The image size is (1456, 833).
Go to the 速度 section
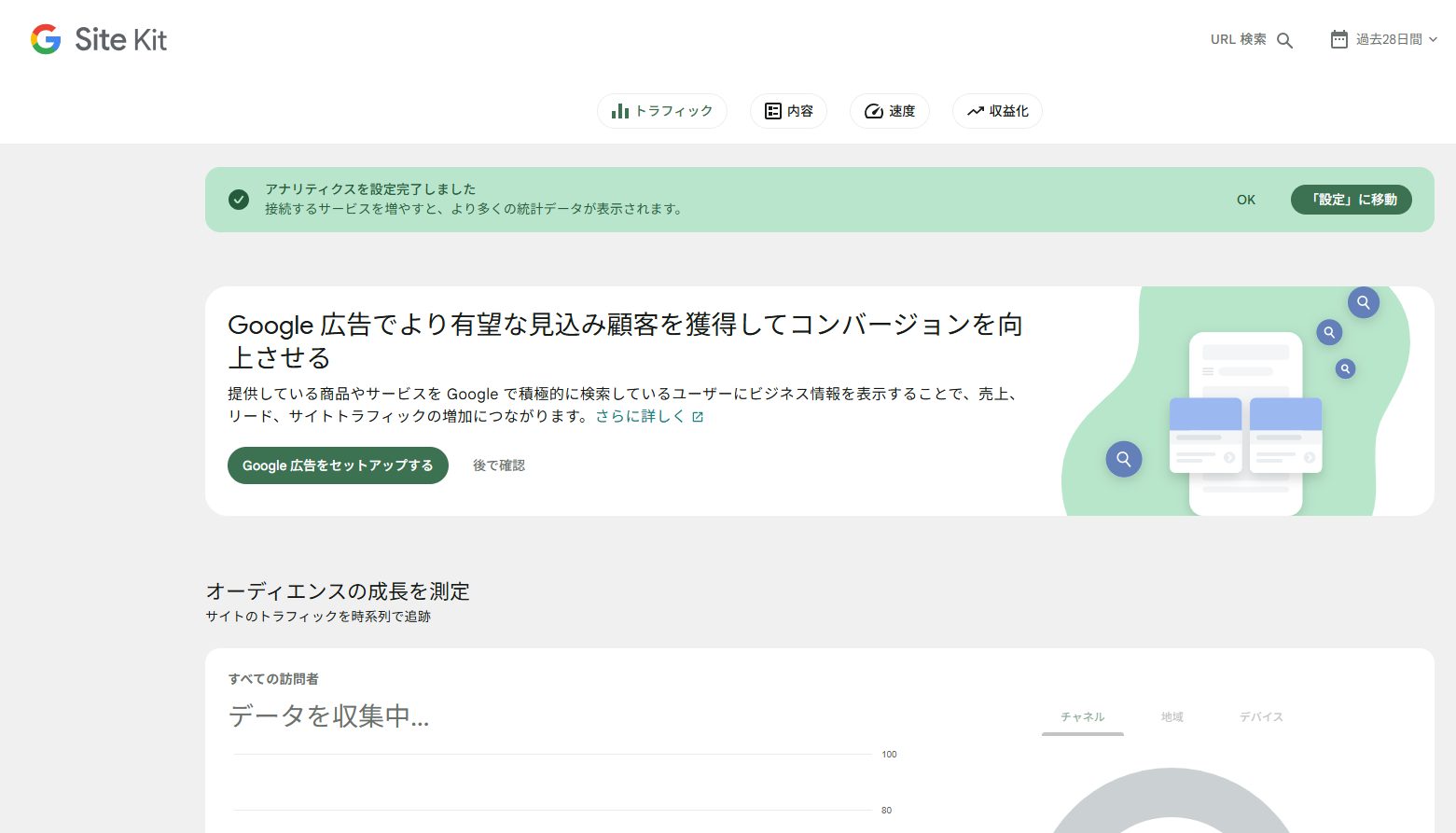pyautogui.click(x=890, y=111)
